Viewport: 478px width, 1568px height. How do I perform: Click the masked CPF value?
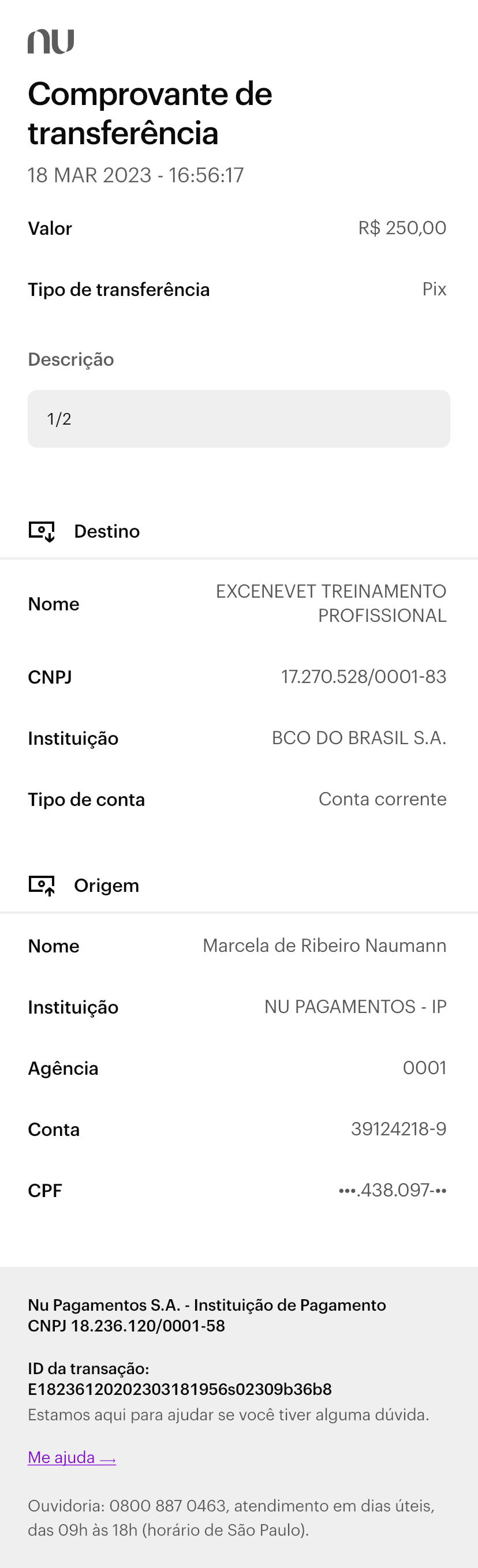tap(392, 1190)
